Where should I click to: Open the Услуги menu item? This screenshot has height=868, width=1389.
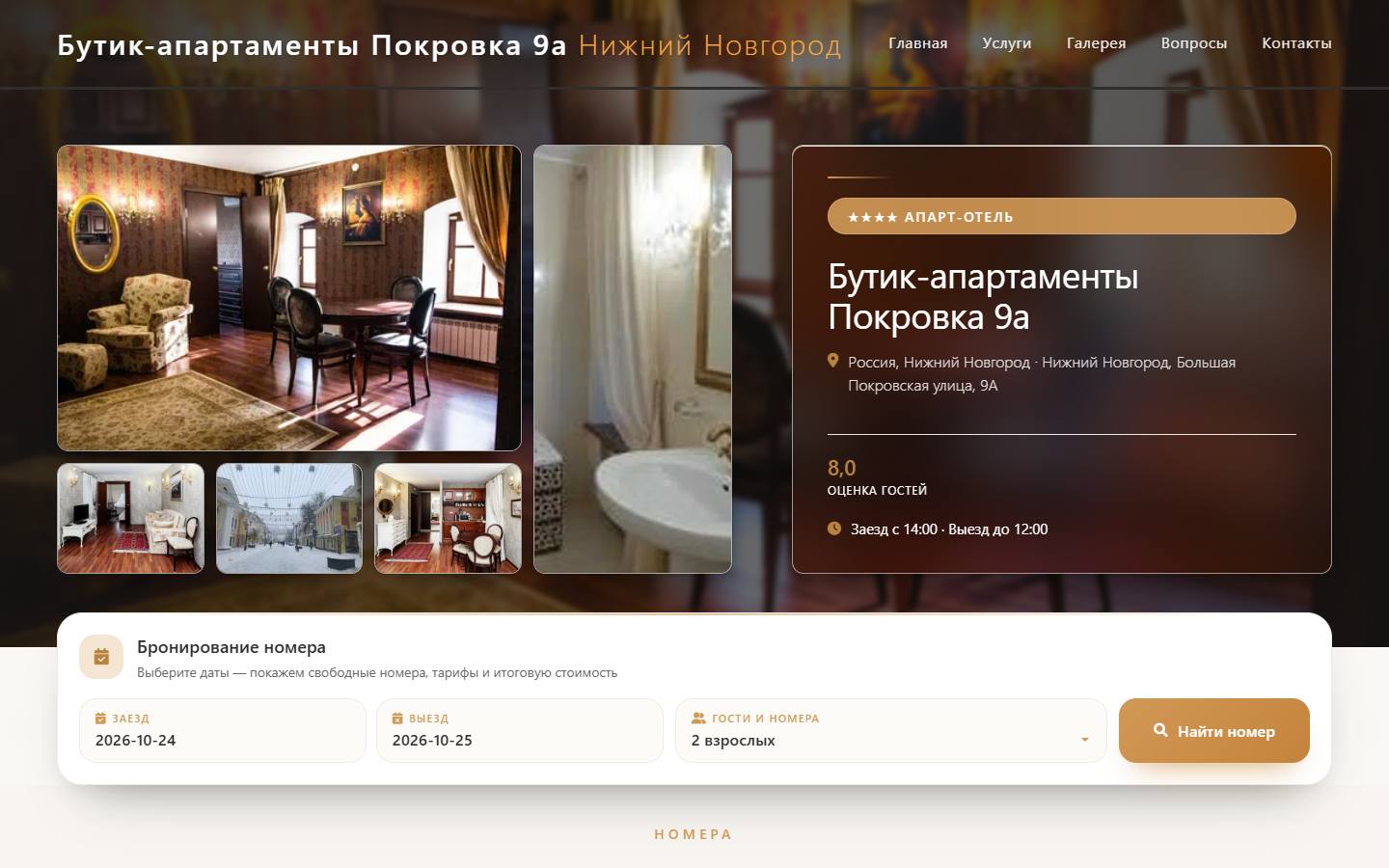click(1006, 42)
